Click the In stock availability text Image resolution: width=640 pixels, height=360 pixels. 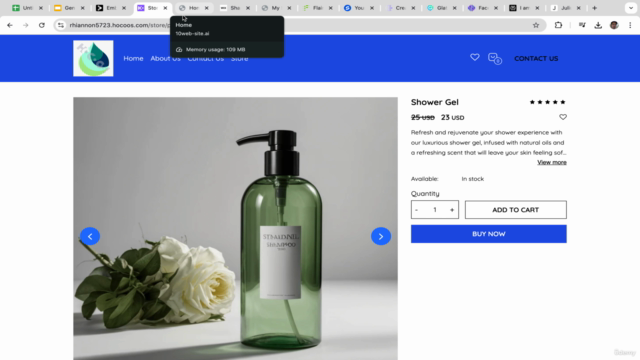pos(473,179)
